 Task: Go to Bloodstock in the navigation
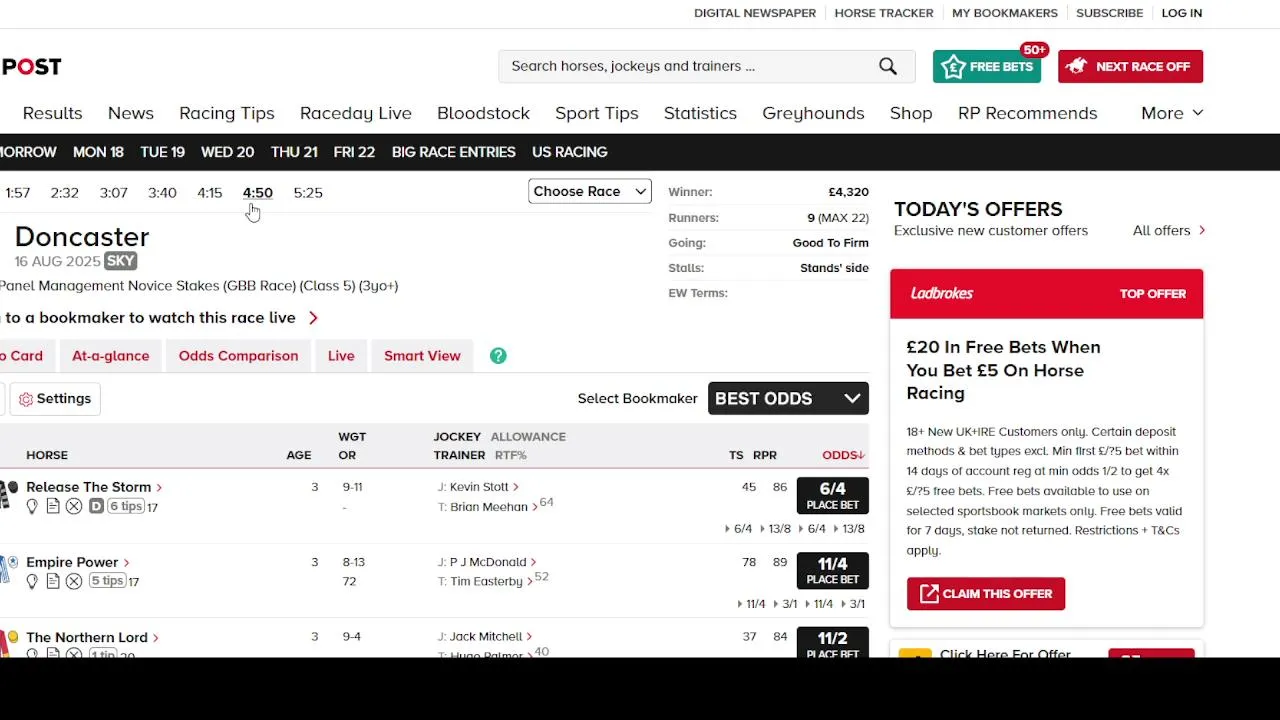pos(483,113)
